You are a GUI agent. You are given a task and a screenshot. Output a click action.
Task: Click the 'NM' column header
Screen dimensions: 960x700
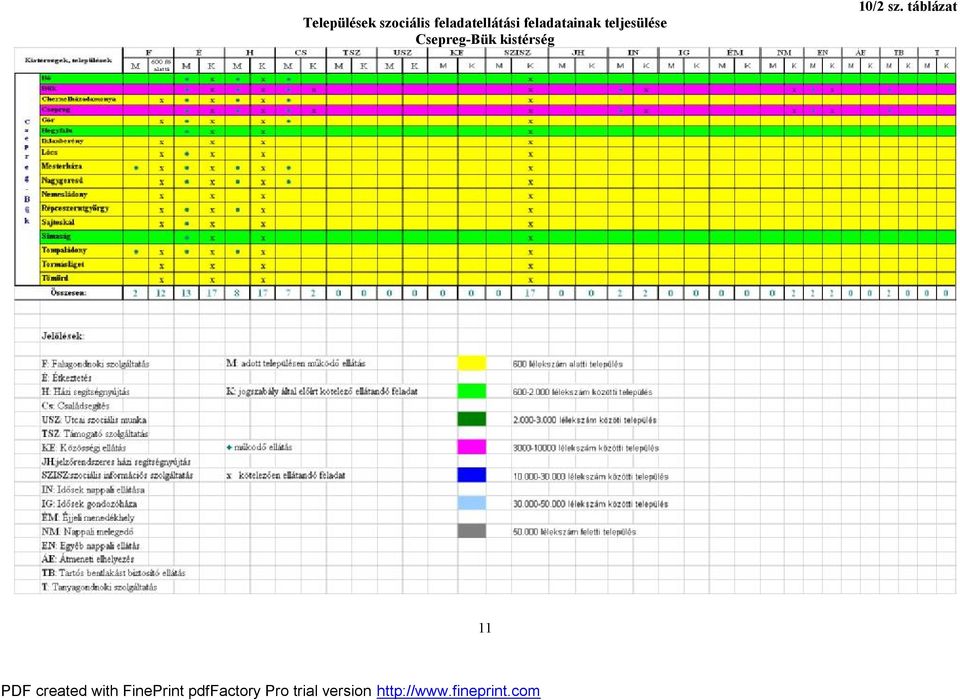(x=784, y=53)
